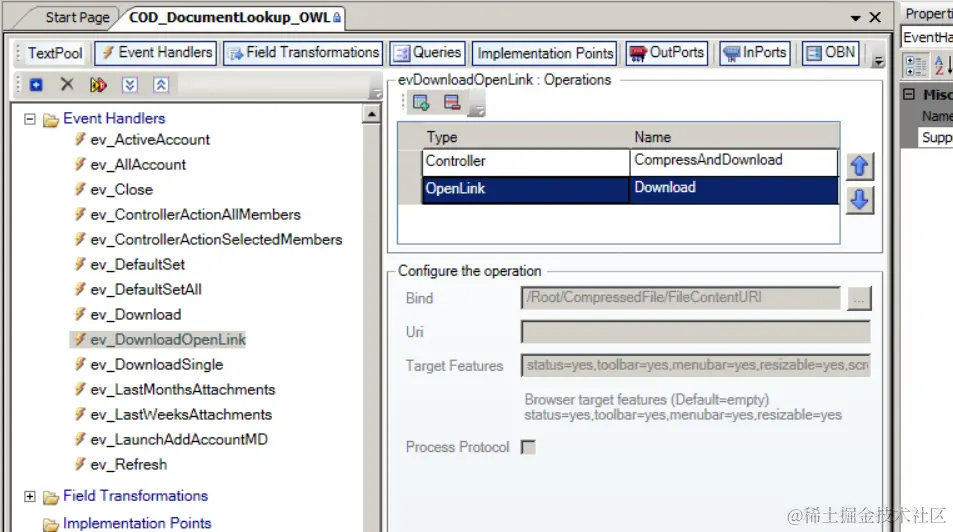Switch to the Start Page tab
The width and height of the screenshot is (953, 532).
coord(77,17)
